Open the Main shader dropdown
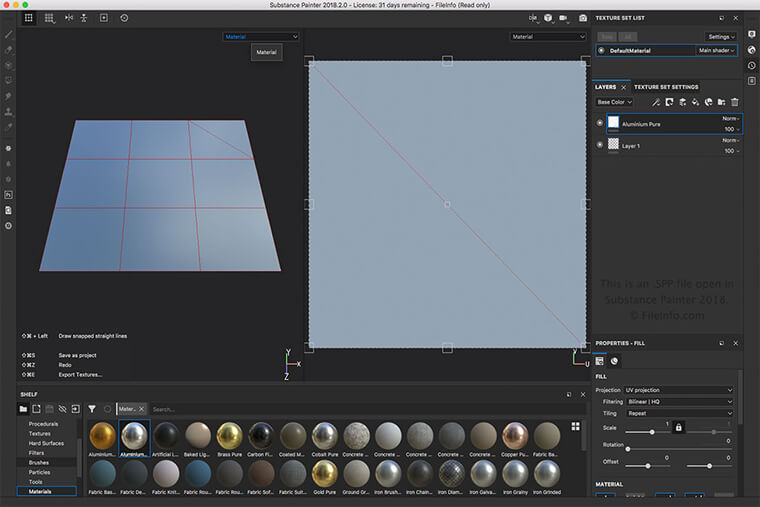The image size is (760, 507). (x=716, y=50)
